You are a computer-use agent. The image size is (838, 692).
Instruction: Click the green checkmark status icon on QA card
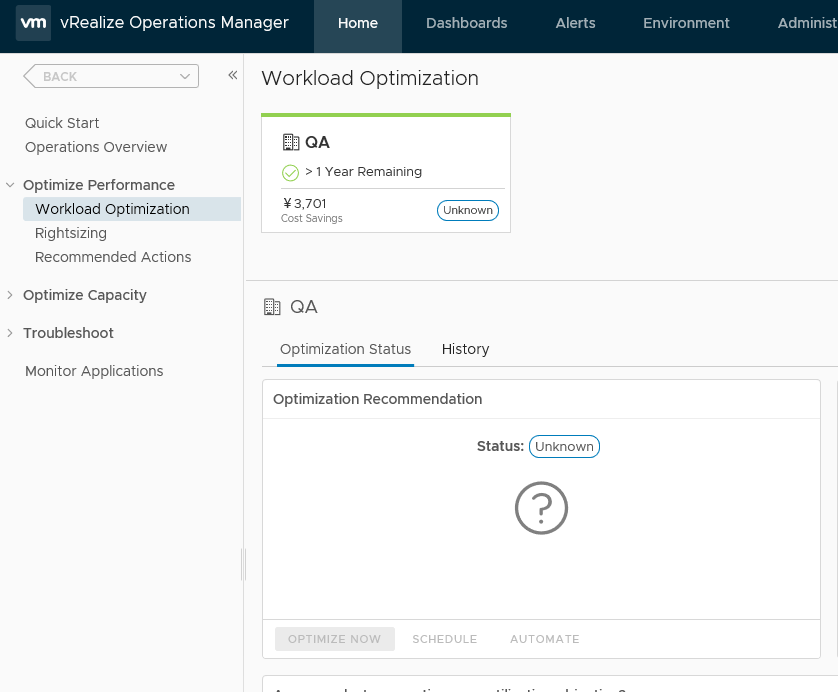[291, 172]
